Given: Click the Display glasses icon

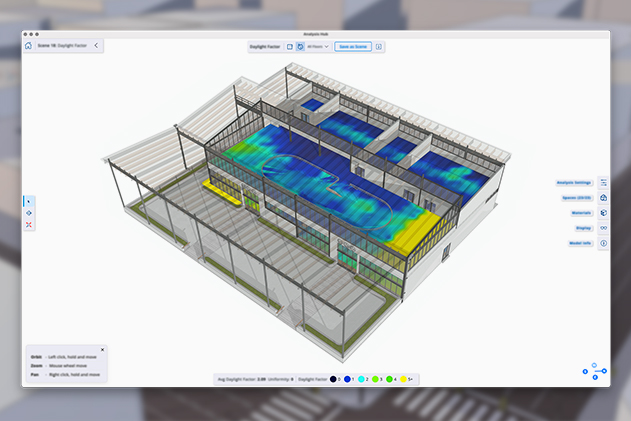Looking at the screenshot, I should click(603, 228).
